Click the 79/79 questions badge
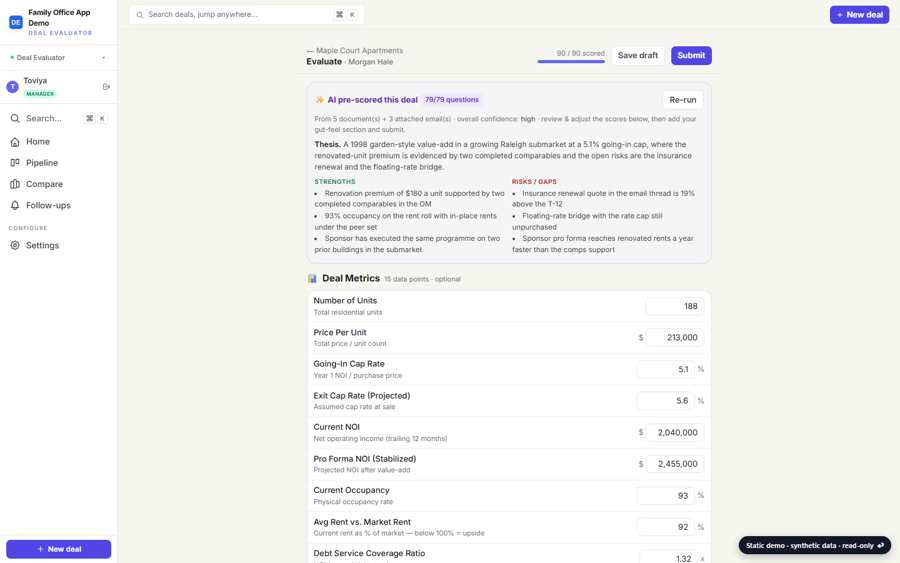 pos(452,100)
